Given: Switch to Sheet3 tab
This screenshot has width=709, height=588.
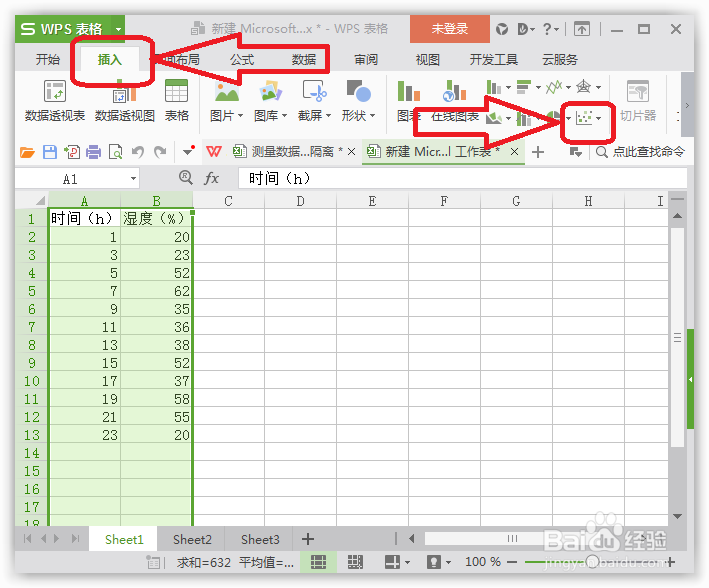Looking at the screenshot, I should 260,540.
